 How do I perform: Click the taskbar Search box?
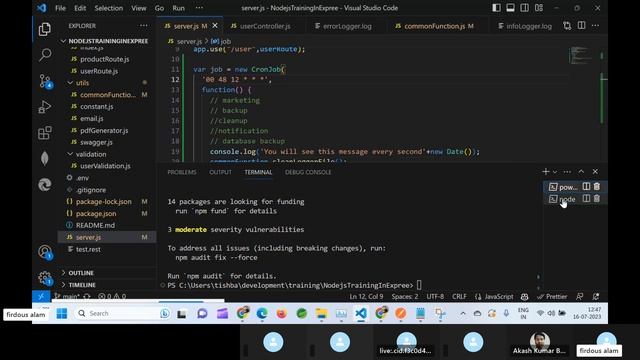click(123, 313)
